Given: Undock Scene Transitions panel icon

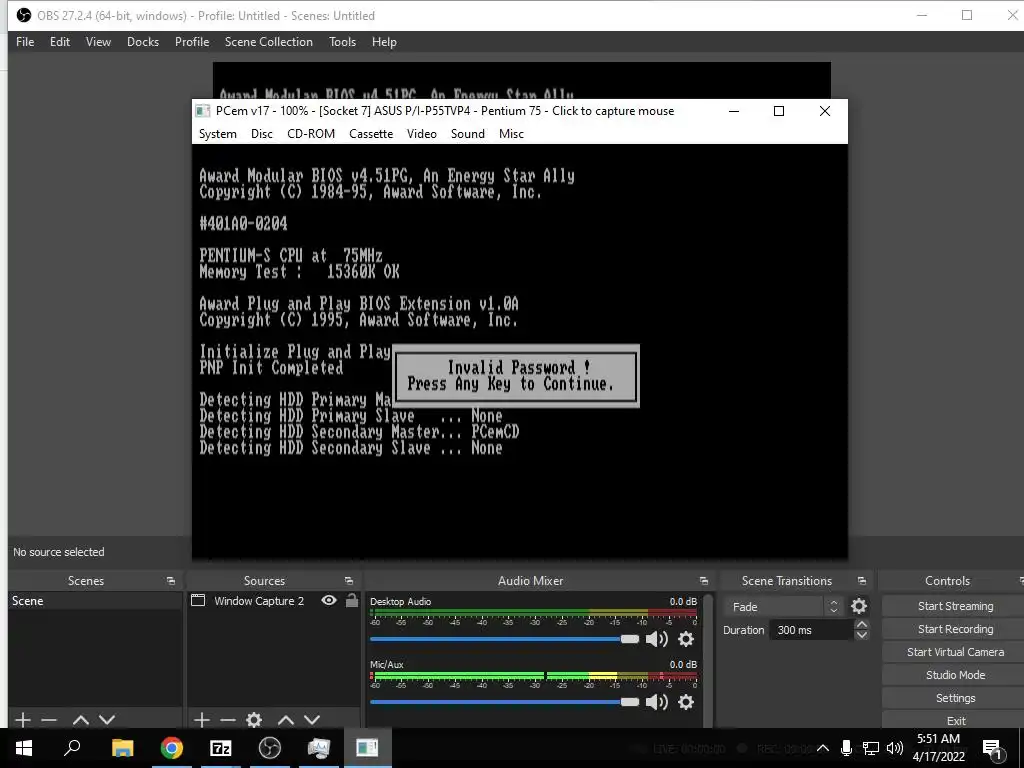Looking at the screenshot, I should (862, 581).
